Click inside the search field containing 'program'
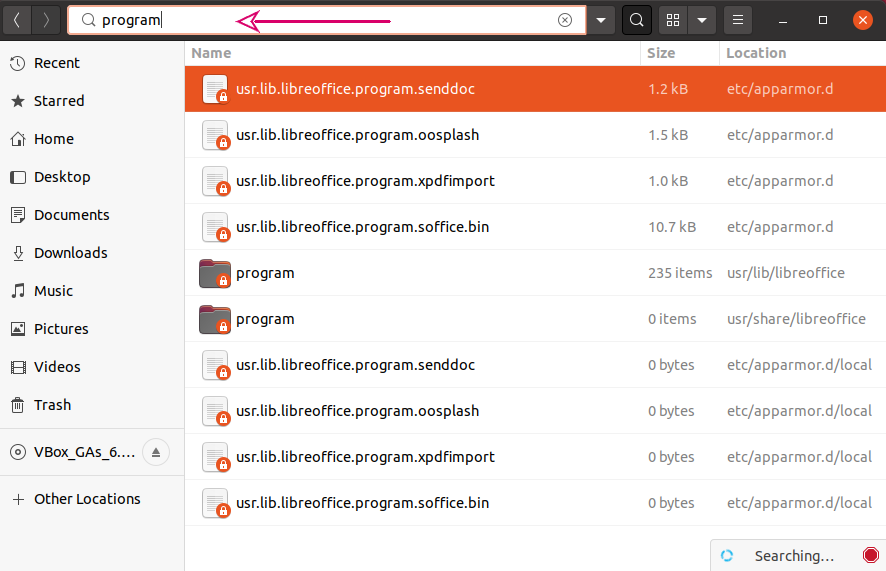Image resolution: width=886 pixels, height=571 pixels. pyautogui.click(x=327, y=20)
